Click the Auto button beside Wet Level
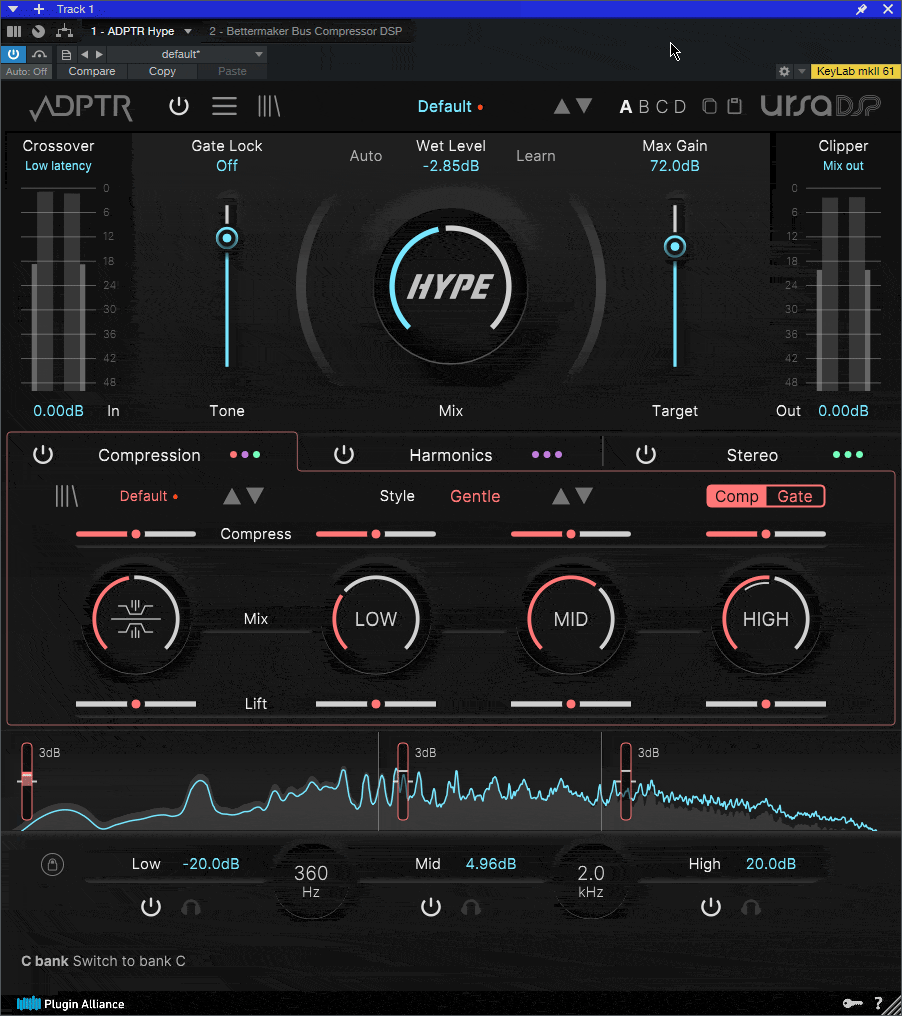Viewport: 902px width, 1016px height. [366, 156]
